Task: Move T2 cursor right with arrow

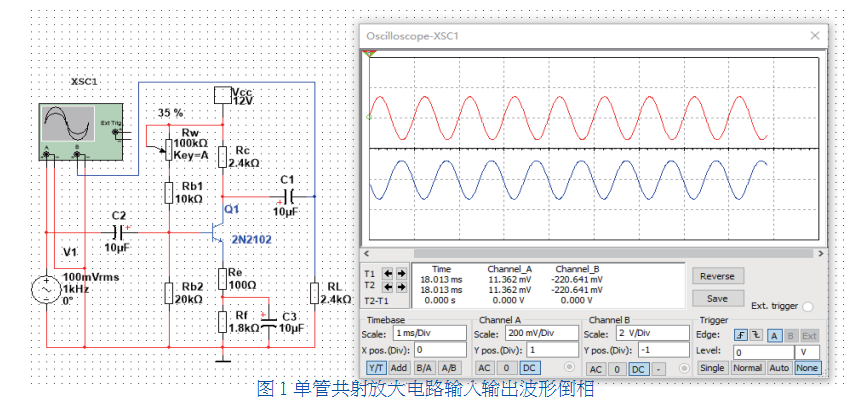Action: (402, 286)
